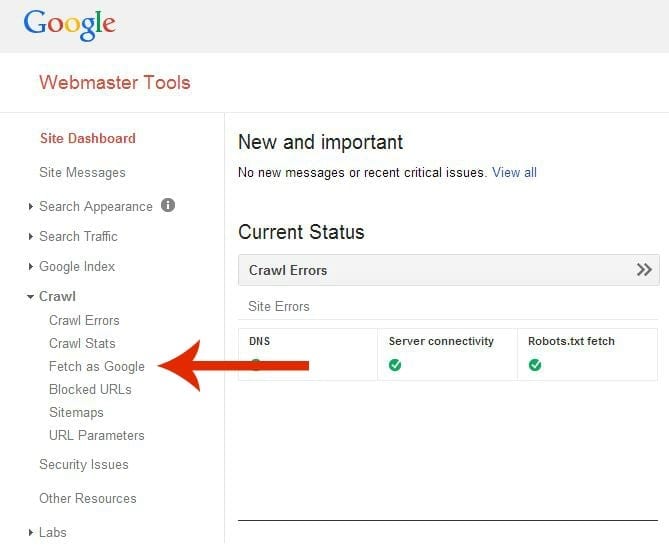Expand the Labs section arrow
The image size is (669, 545).
(x=30, y=532)
